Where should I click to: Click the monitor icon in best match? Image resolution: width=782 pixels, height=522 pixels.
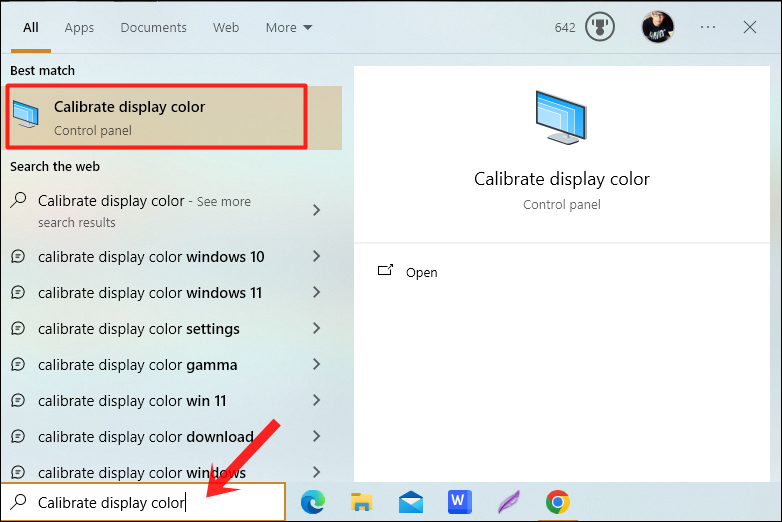25,114
